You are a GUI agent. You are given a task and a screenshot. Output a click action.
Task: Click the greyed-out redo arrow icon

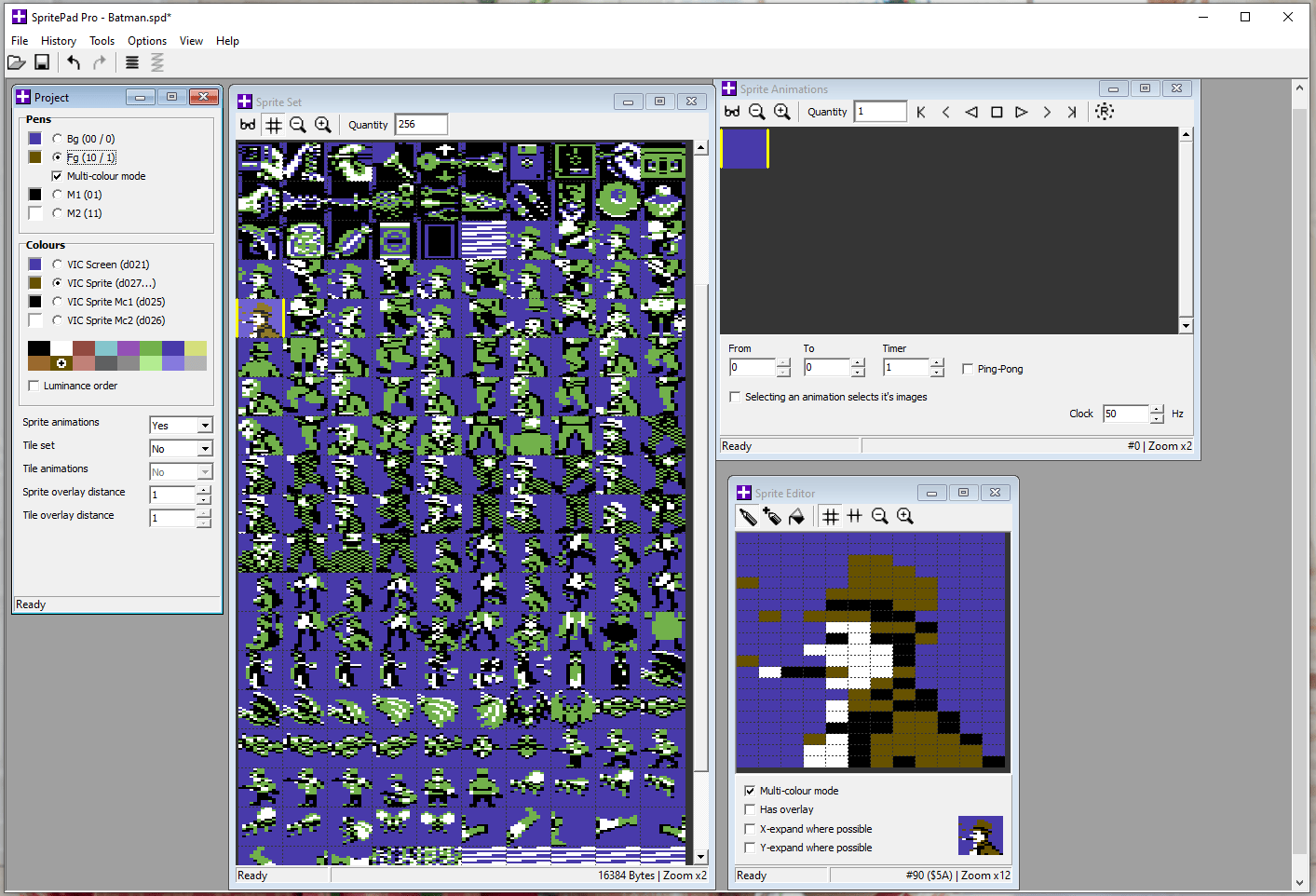[x=99, y=62]
